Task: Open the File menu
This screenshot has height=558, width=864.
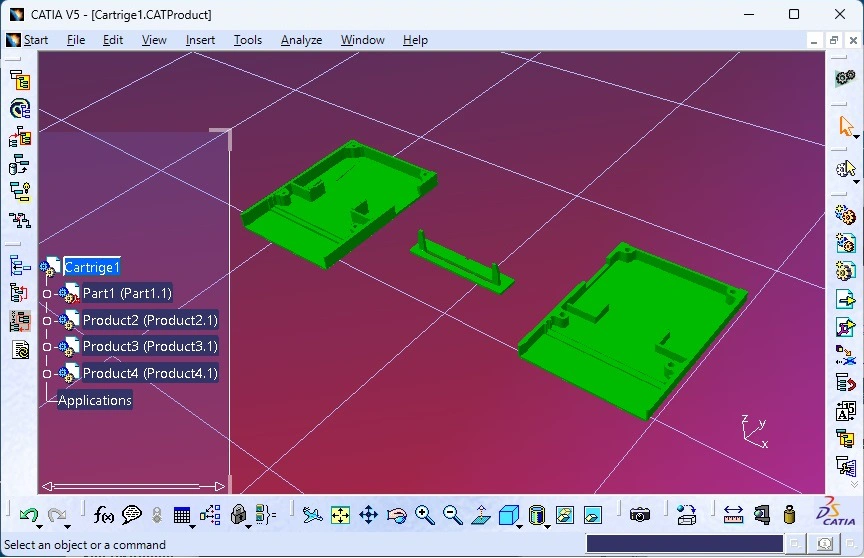Action: pyautogui.click(x=75, y=40)
